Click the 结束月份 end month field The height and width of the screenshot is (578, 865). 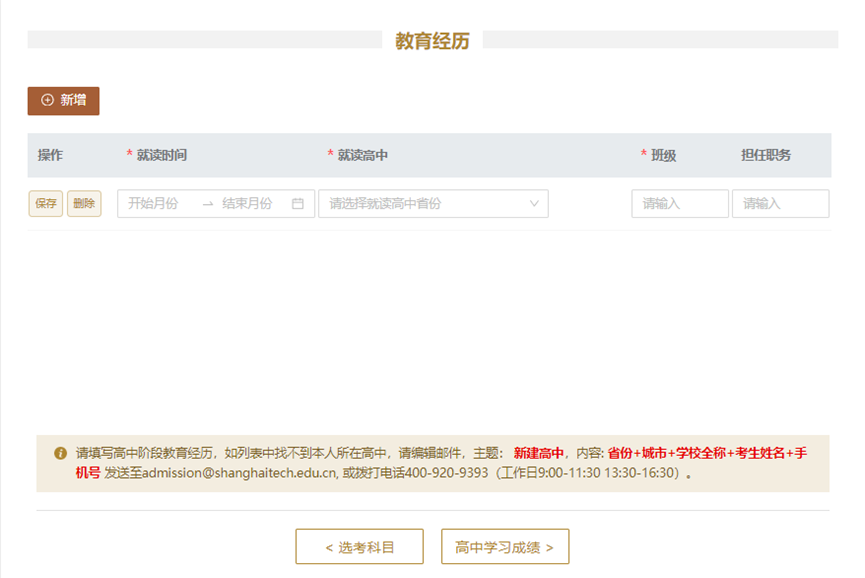[247, 204]
